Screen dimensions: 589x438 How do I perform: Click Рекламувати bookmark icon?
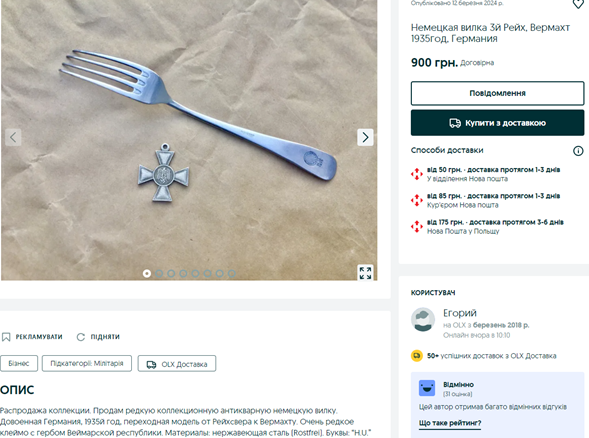[x=6, y=337]
